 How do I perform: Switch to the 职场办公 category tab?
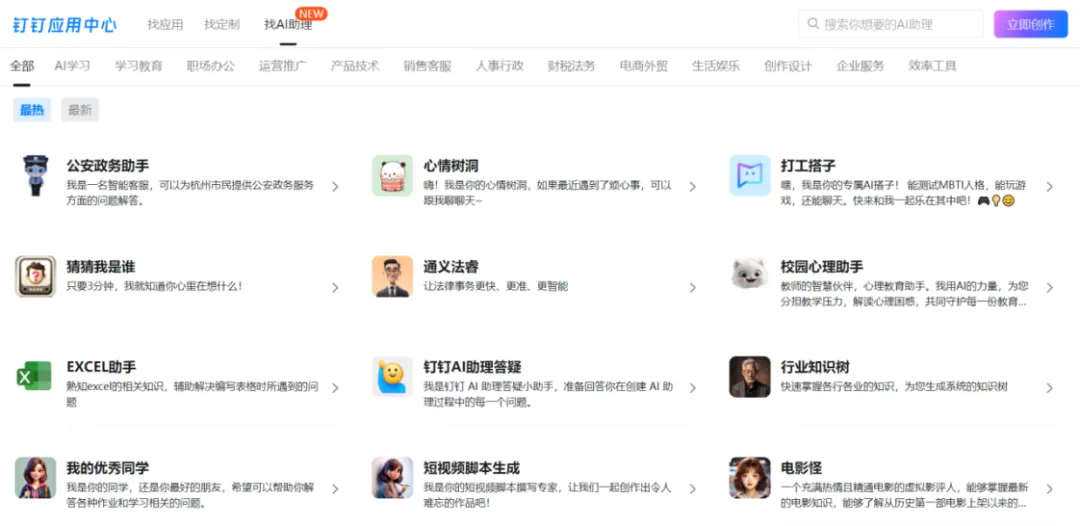click(x=210, y=66)
